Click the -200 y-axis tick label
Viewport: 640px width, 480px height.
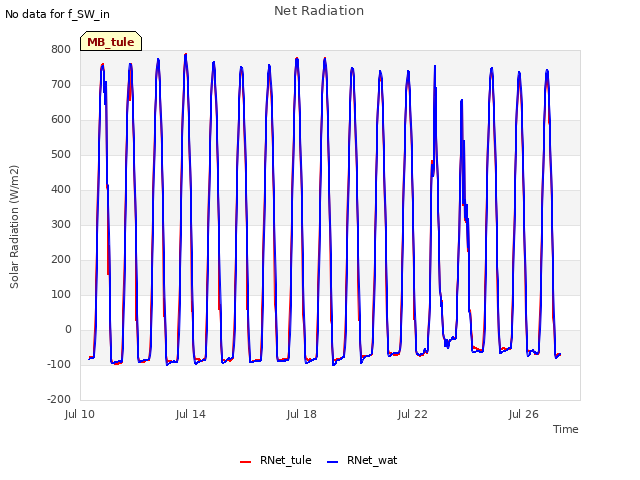tap(59, 400)
